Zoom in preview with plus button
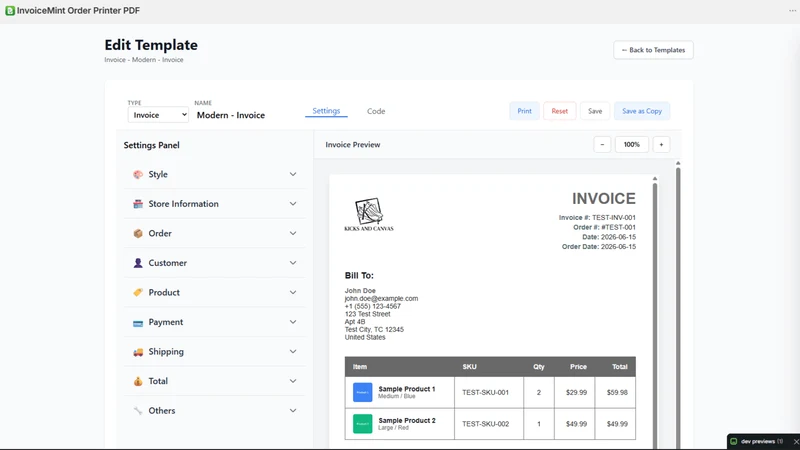This screenshot has width=800, height=450. (x=661, y=145)
